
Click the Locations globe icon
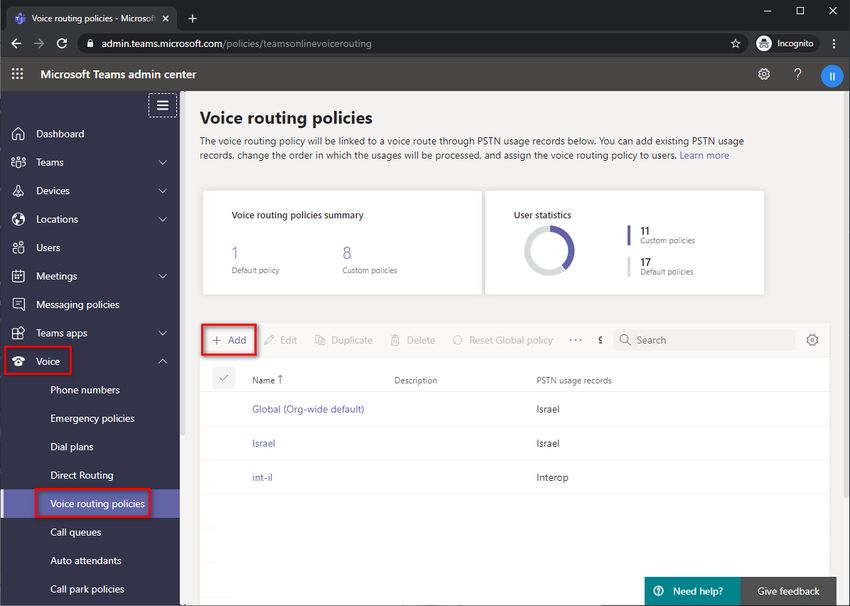[x=18, y=219]
